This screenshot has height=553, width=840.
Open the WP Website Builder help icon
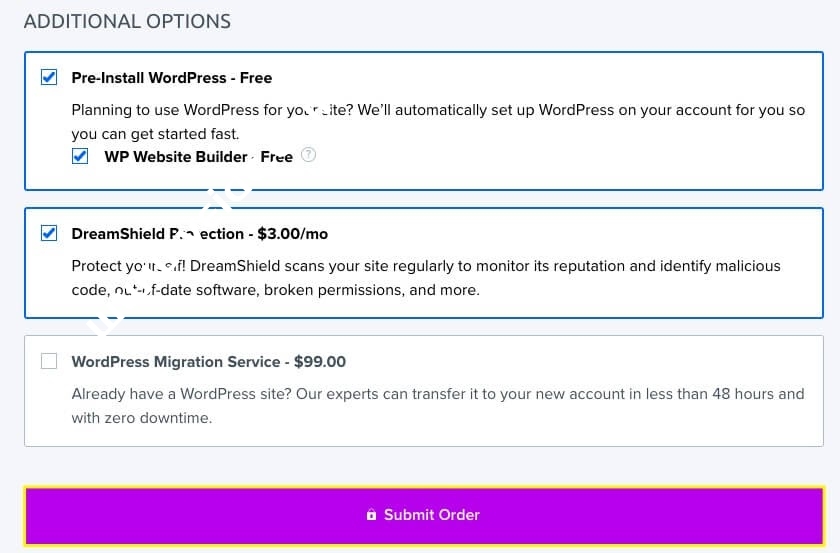pyautogui.click(x=309, y=155)
